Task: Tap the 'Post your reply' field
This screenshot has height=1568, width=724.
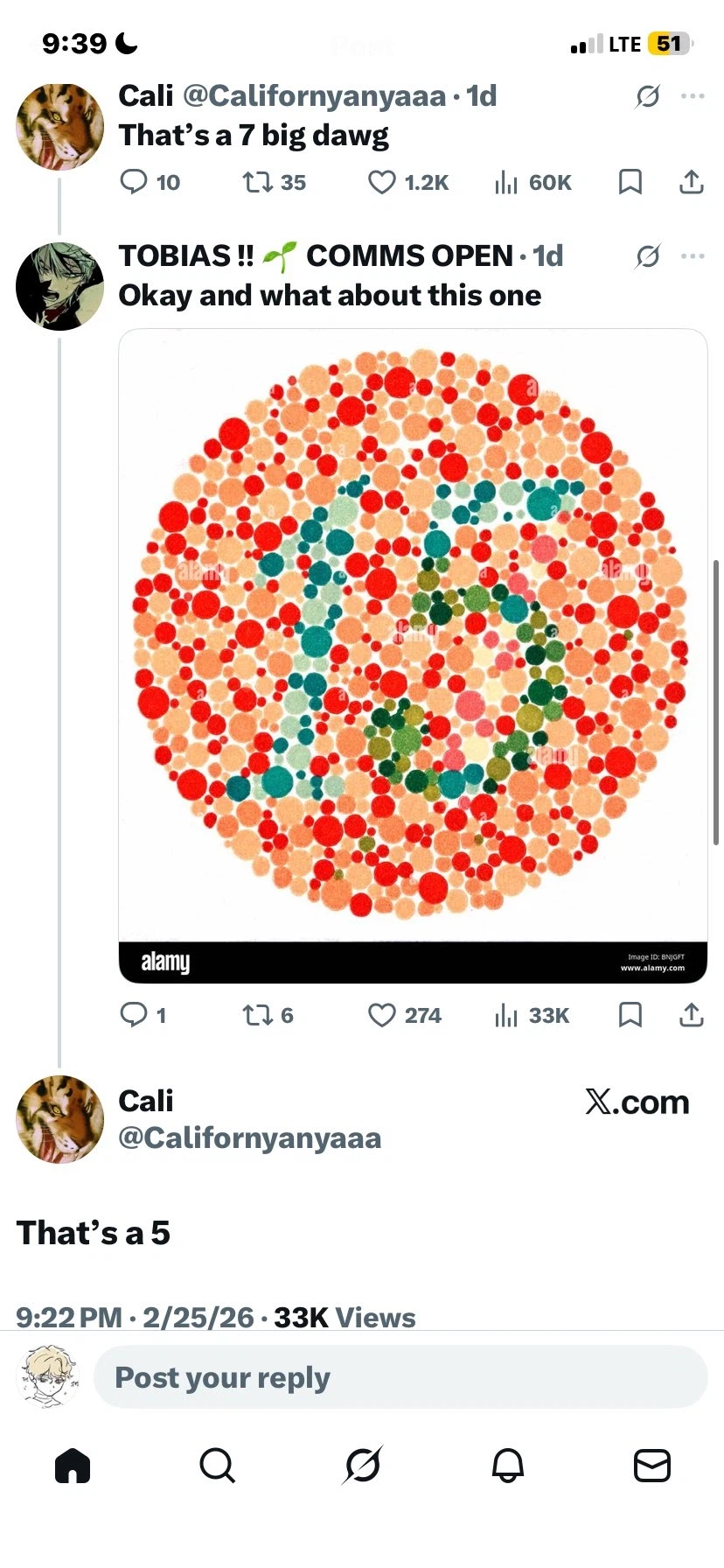Action: click(400, 1377)
